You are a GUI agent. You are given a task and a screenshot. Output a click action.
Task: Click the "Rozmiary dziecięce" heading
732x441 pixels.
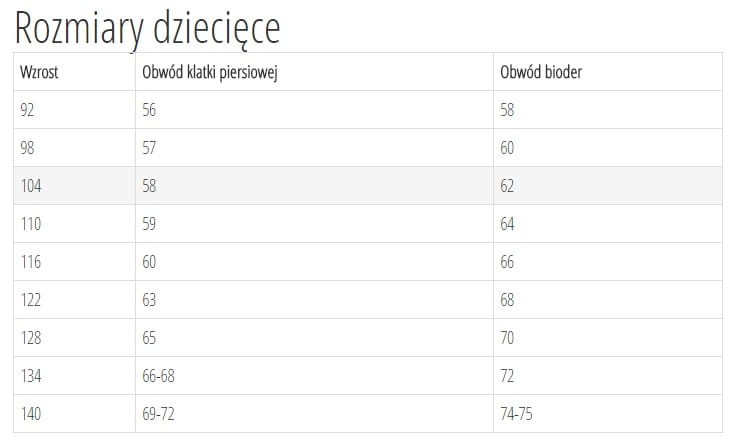(x=147, y=29)
